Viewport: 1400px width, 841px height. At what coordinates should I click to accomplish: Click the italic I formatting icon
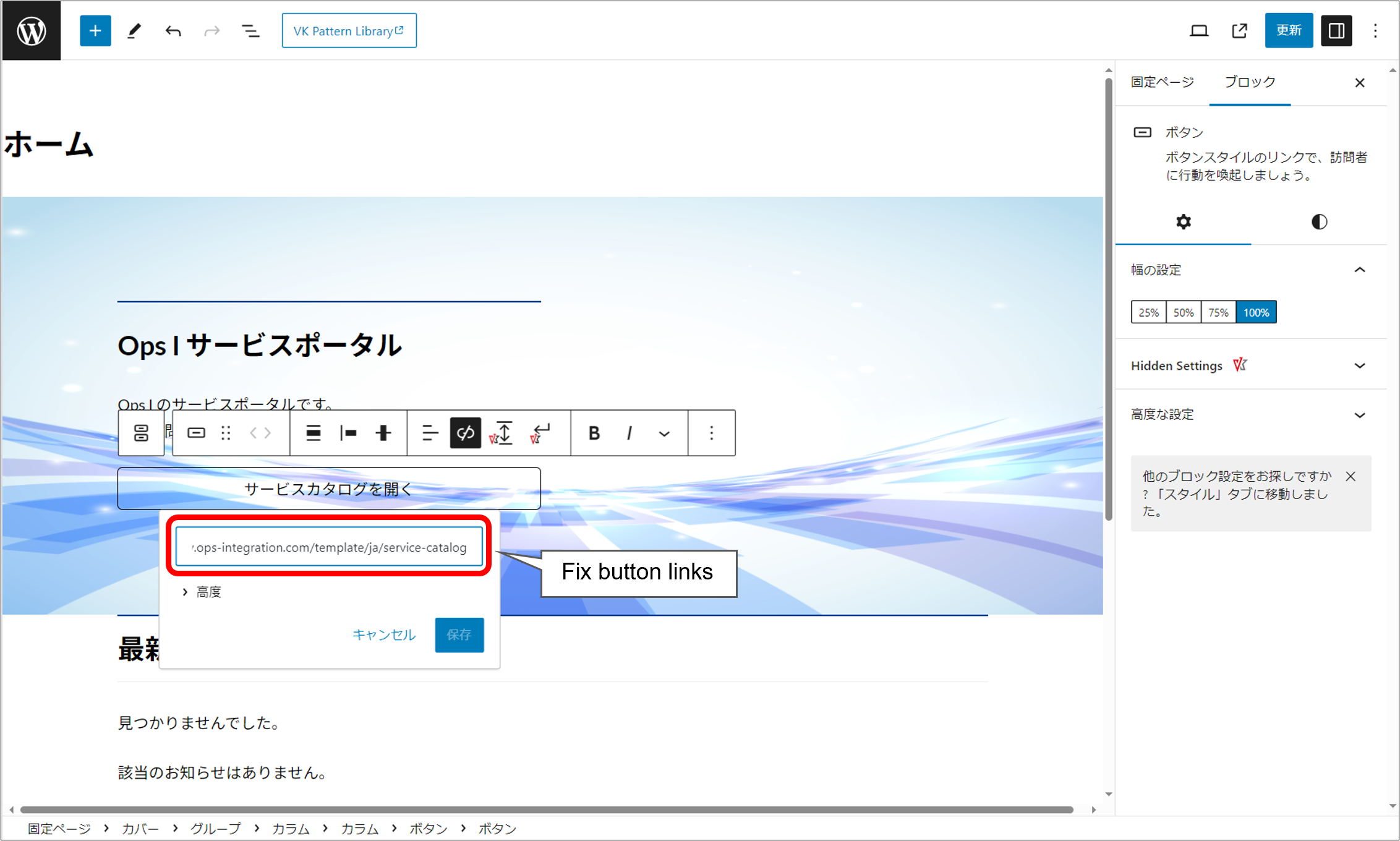tap(629, 433)
